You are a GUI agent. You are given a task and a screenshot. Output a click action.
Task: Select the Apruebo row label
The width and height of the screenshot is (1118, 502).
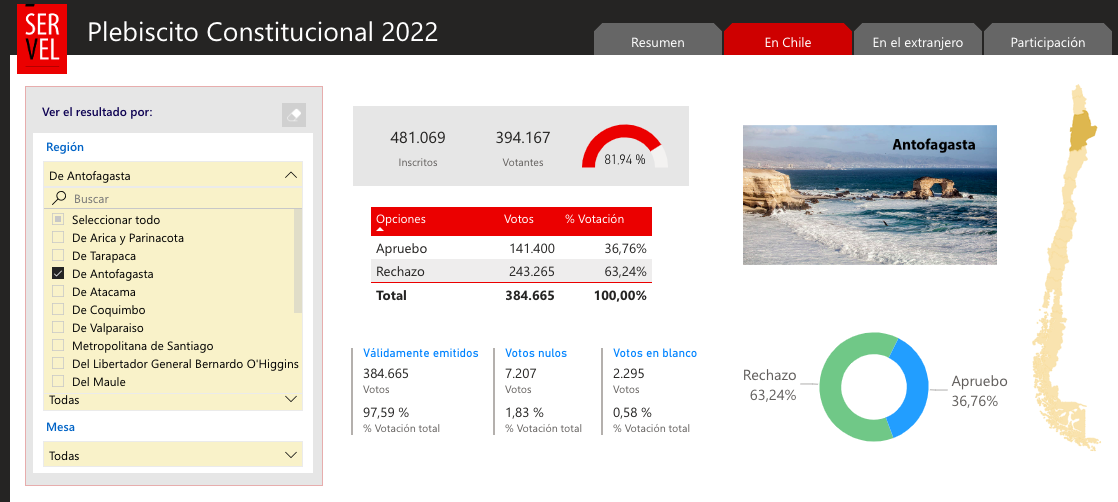(401, 249)
